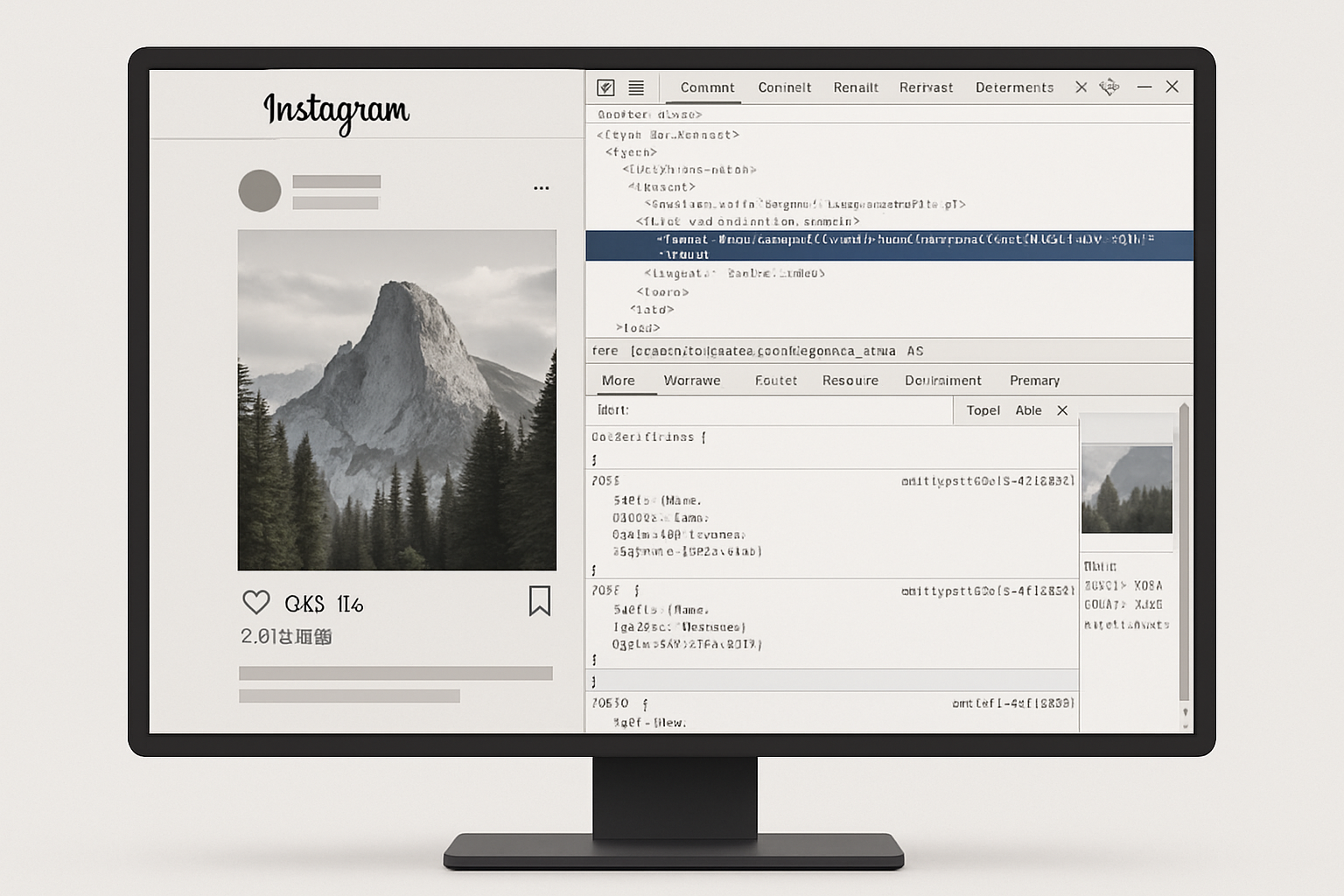Screen dimensions: 1344x896
Task: Uncheck the checkbox icon in devtools toolbar
Action: point(604,87)
